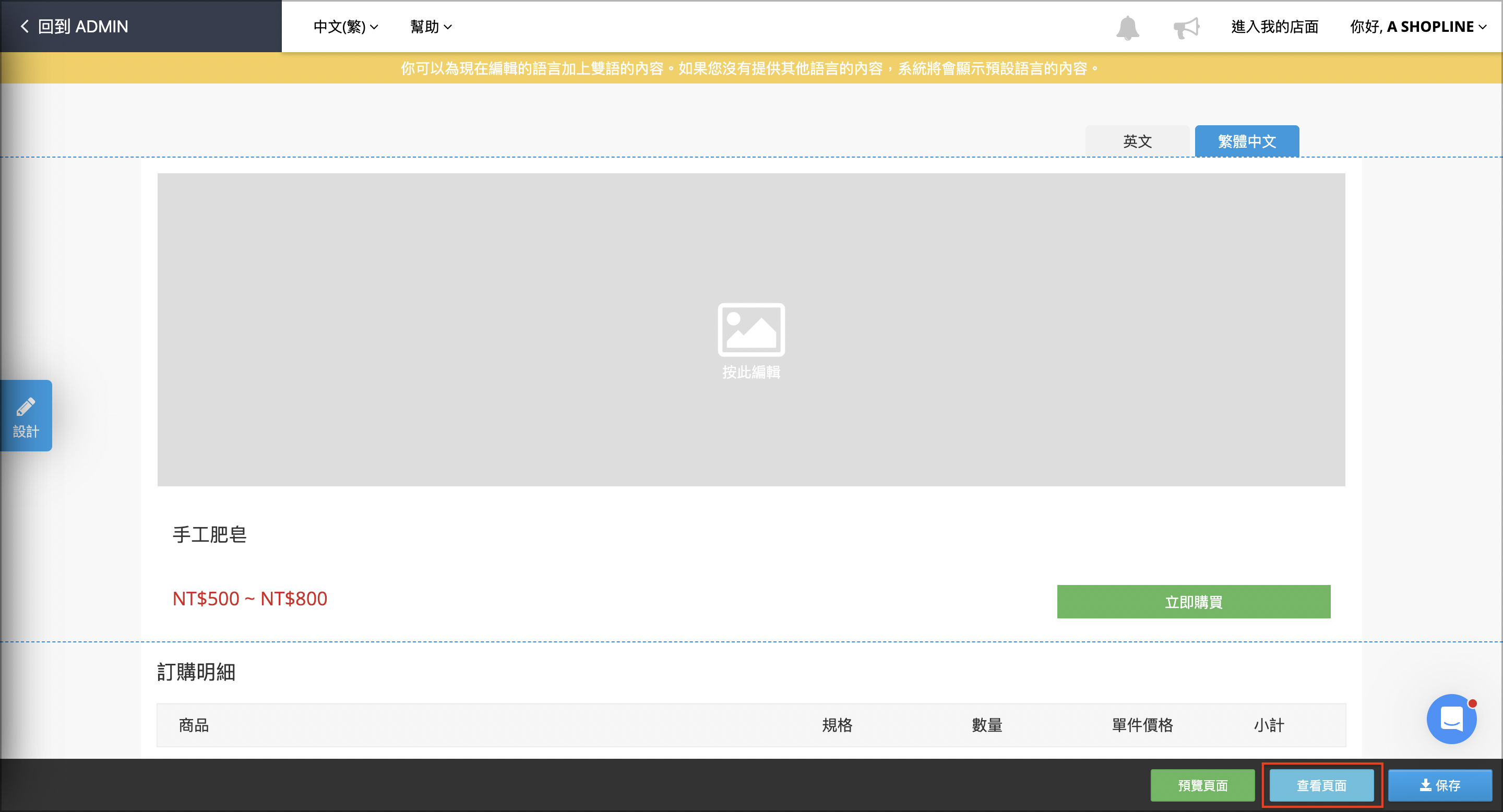Save the page with 保存
The width and height of the screenshot is (1503, 812).
pyautogui.click(x=1440, y=785)
